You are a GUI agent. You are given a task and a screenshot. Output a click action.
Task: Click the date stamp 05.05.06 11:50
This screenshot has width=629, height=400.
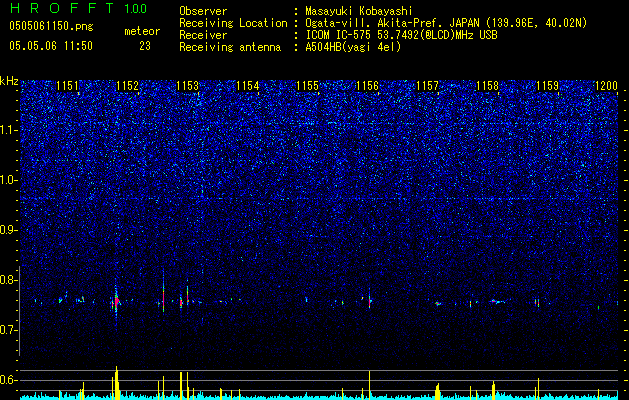(x=51, y=46)
